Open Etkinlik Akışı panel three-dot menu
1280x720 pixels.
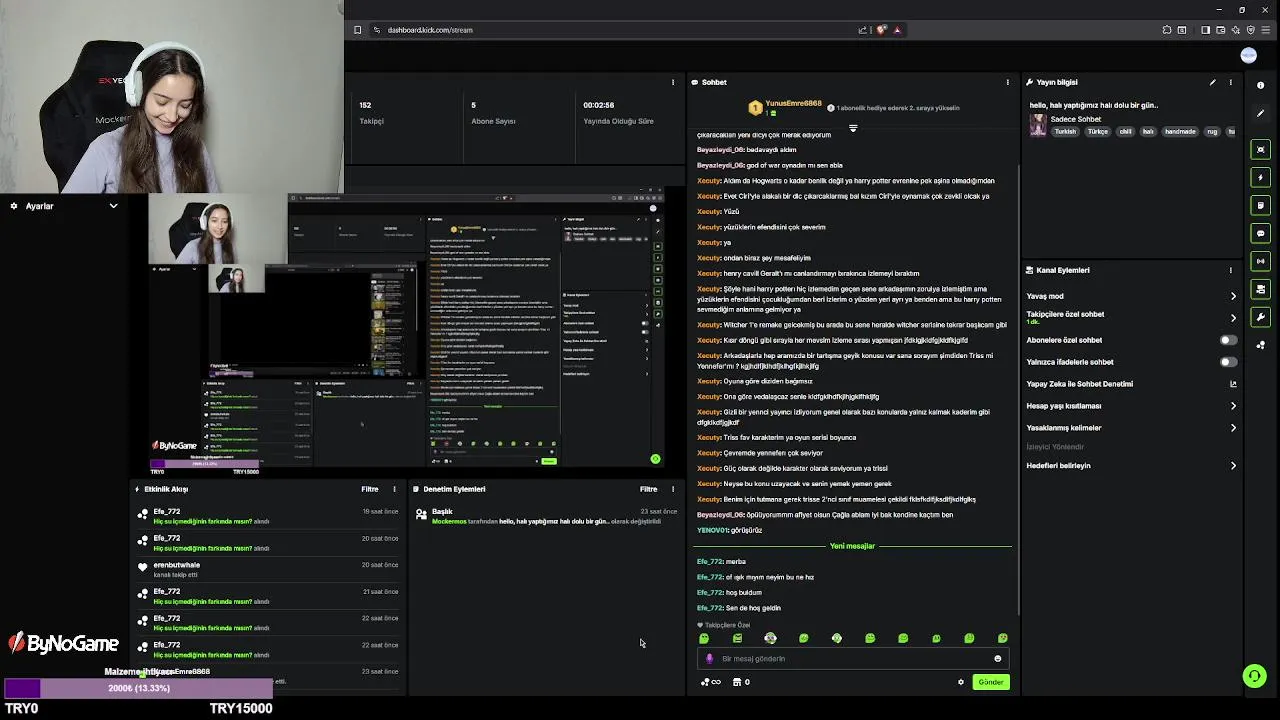[394, 489]
